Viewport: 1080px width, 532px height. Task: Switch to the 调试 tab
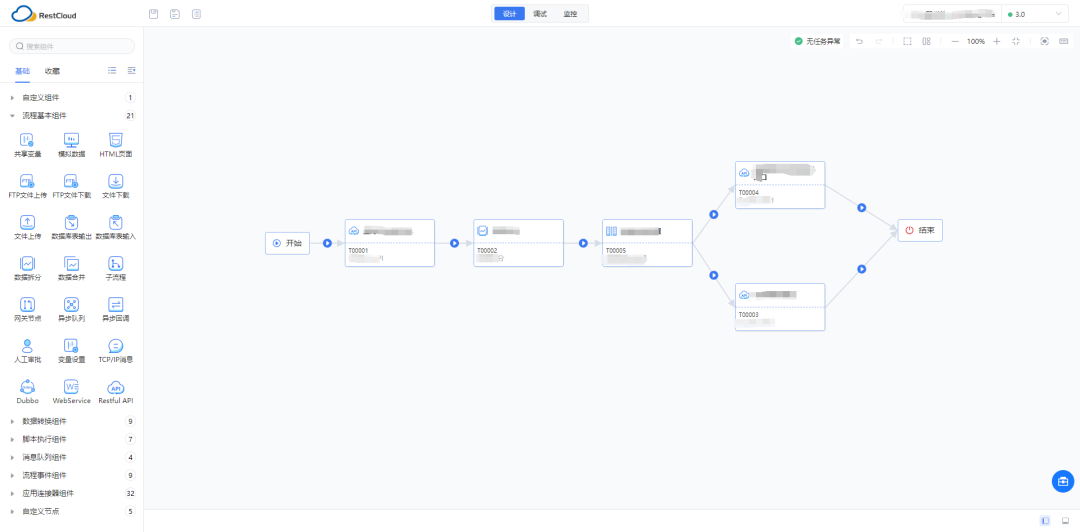[x=540, y=14]
